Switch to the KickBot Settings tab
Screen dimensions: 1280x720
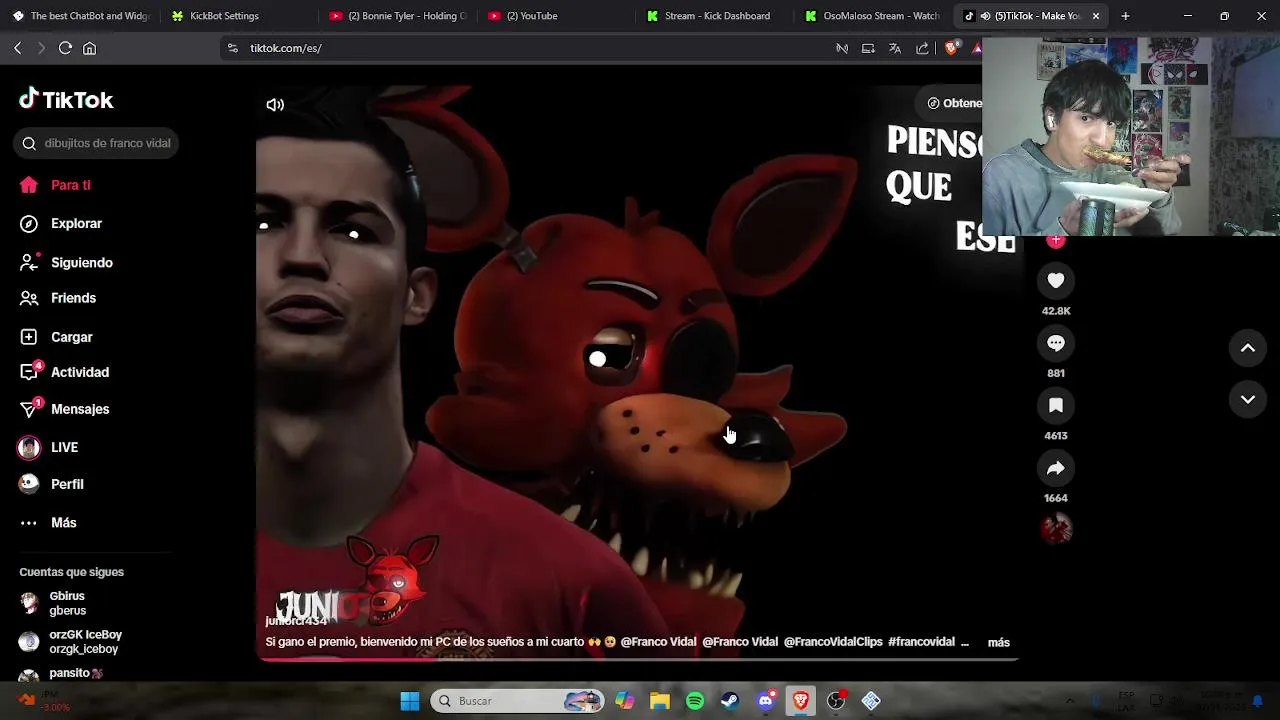(224, 16)
